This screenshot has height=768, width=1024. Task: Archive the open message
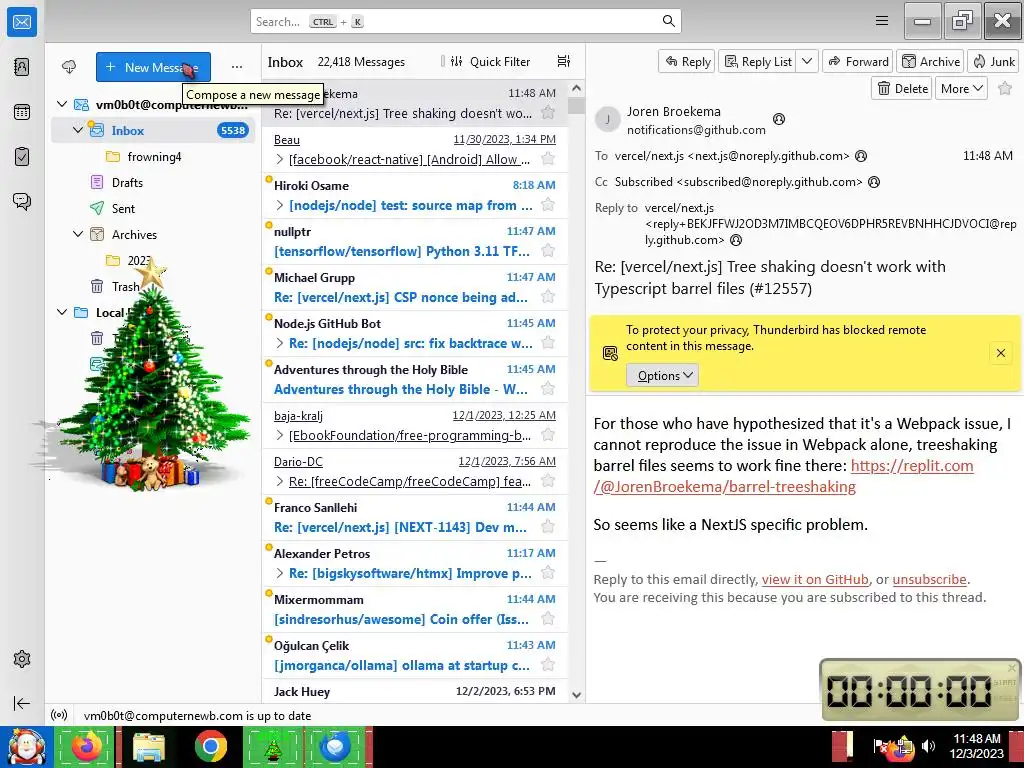click(931, 61)
